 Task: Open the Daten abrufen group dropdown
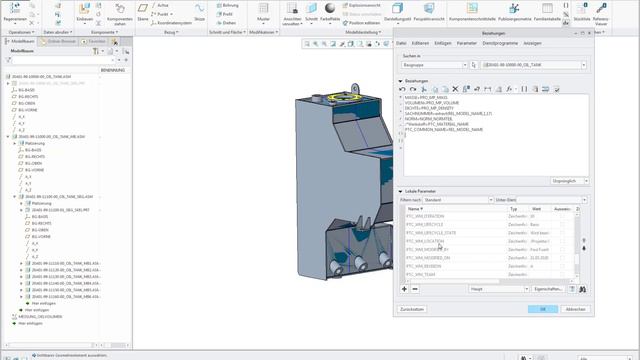[x=58, y=32]
